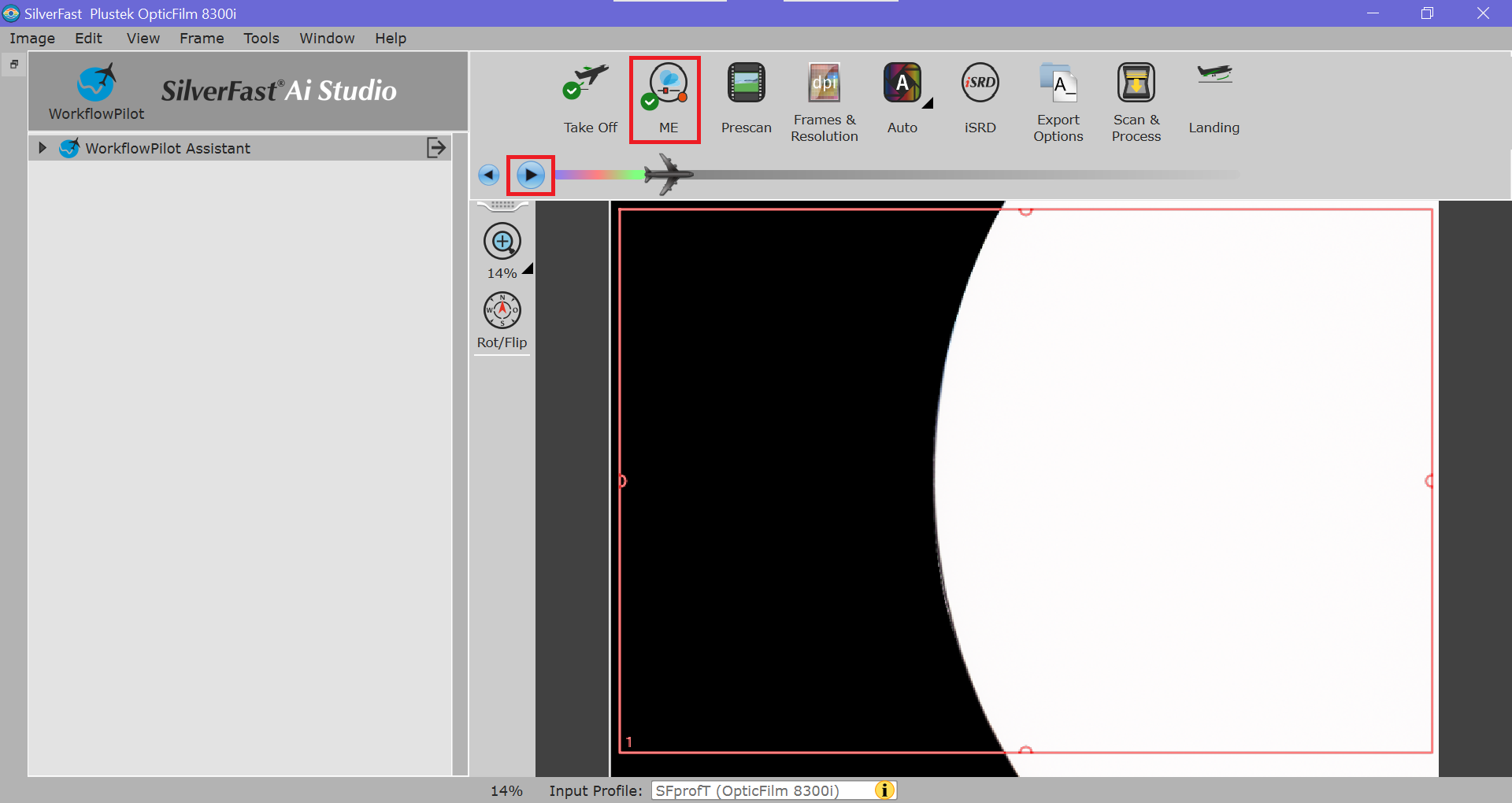Click the left edge handle of scan frame
The width and height of the screenshot is (1512, 803).
click(621, 480)
